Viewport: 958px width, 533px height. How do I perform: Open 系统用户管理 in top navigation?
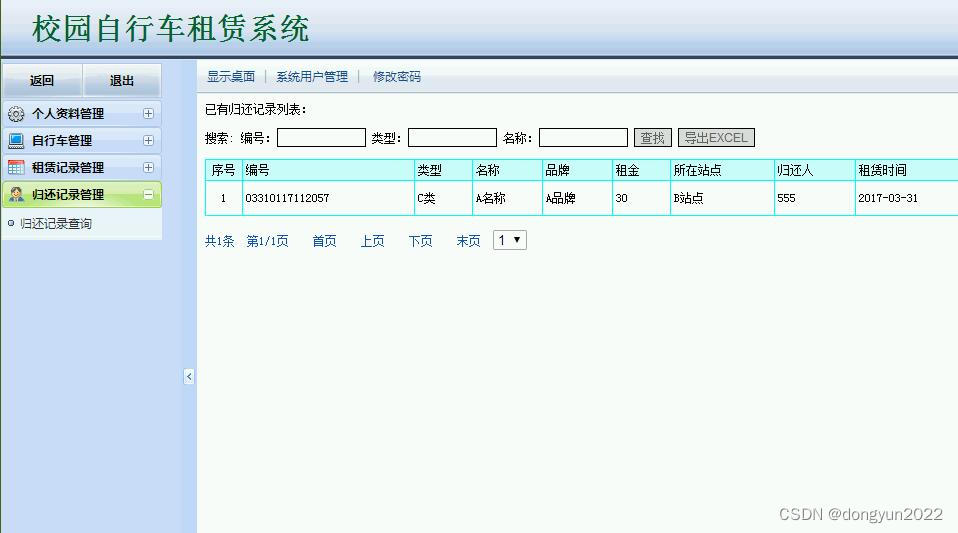pyautogui.click(x=312, y=76)
